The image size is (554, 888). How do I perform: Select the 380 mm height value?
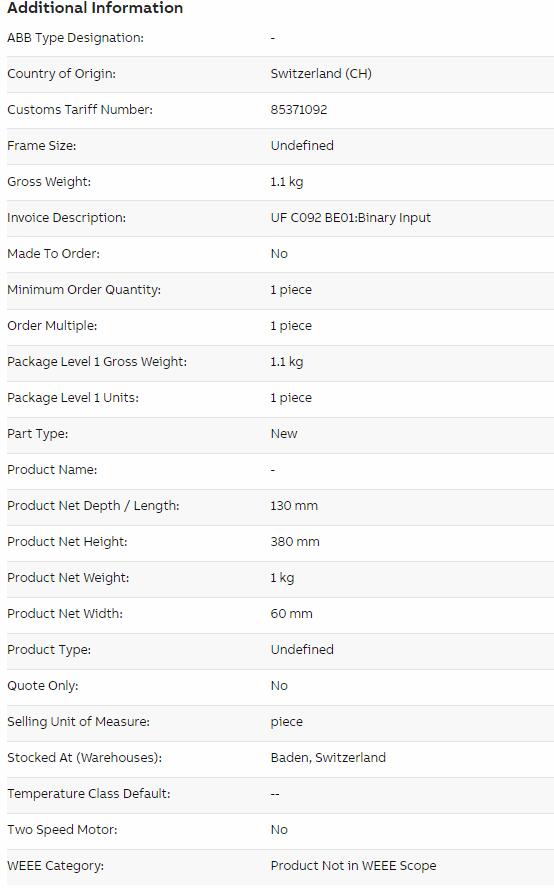(295, 541)
